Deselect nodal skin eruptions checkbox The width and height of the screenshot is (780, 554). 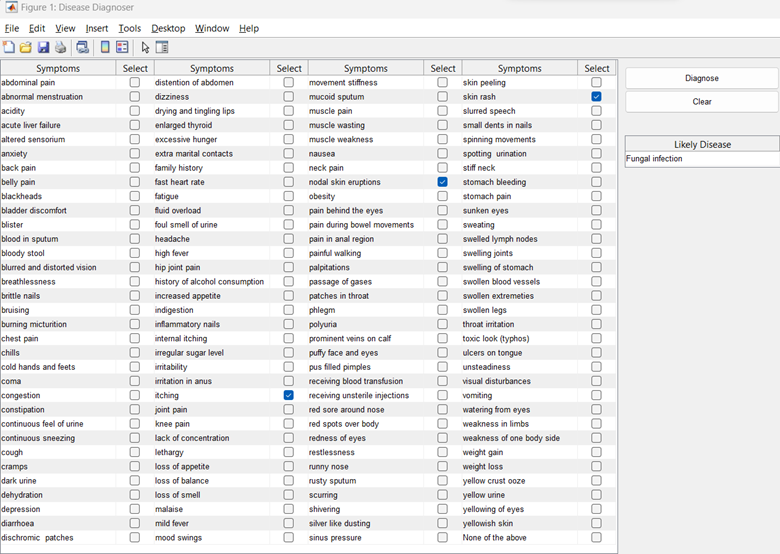click(x=442, y=183)
